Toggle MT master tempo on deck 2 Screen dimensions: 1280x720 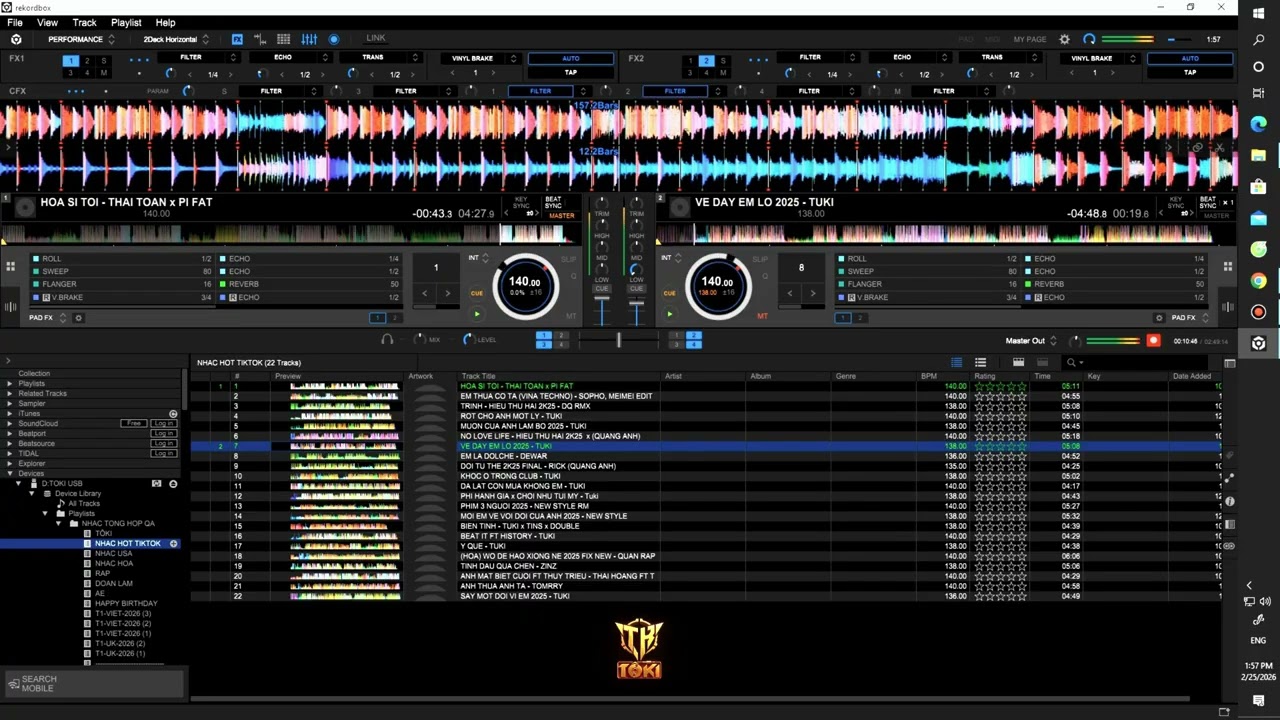tap(763, 316)
